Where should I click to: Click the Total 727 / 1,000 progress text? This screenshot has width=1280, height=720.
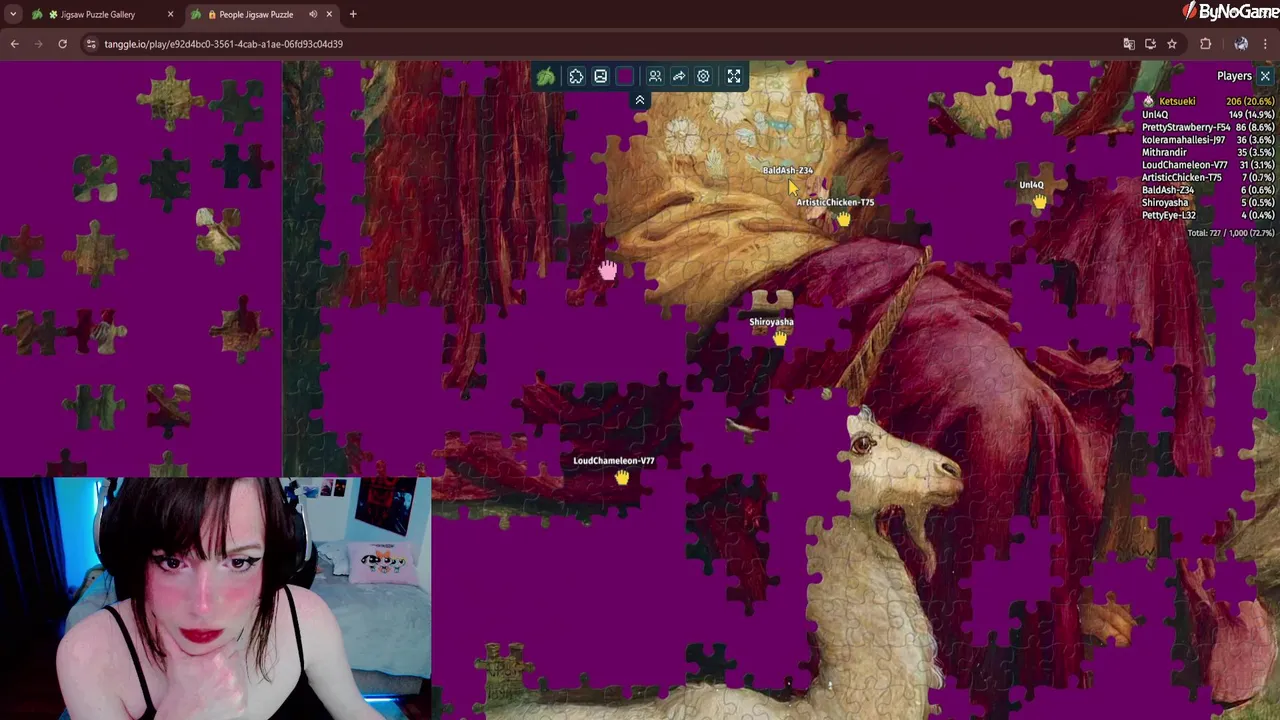click(x=1231, y=233)
